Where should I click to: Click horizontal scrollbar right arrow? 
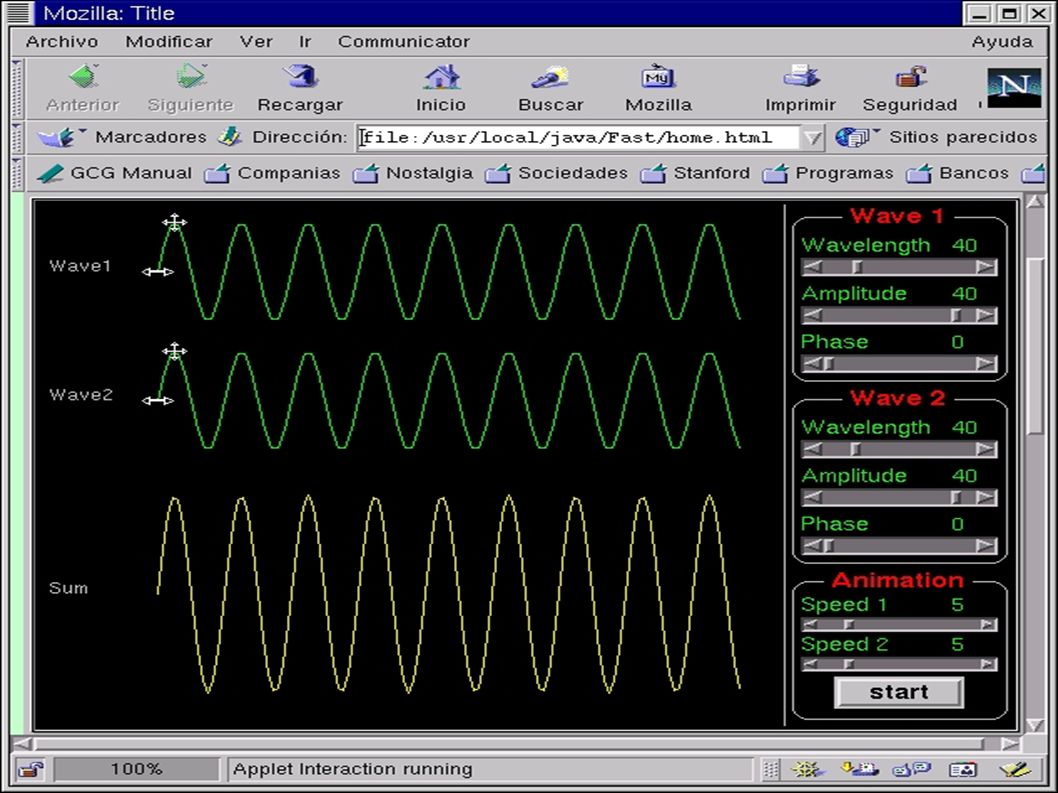(x=1010, y=743)
